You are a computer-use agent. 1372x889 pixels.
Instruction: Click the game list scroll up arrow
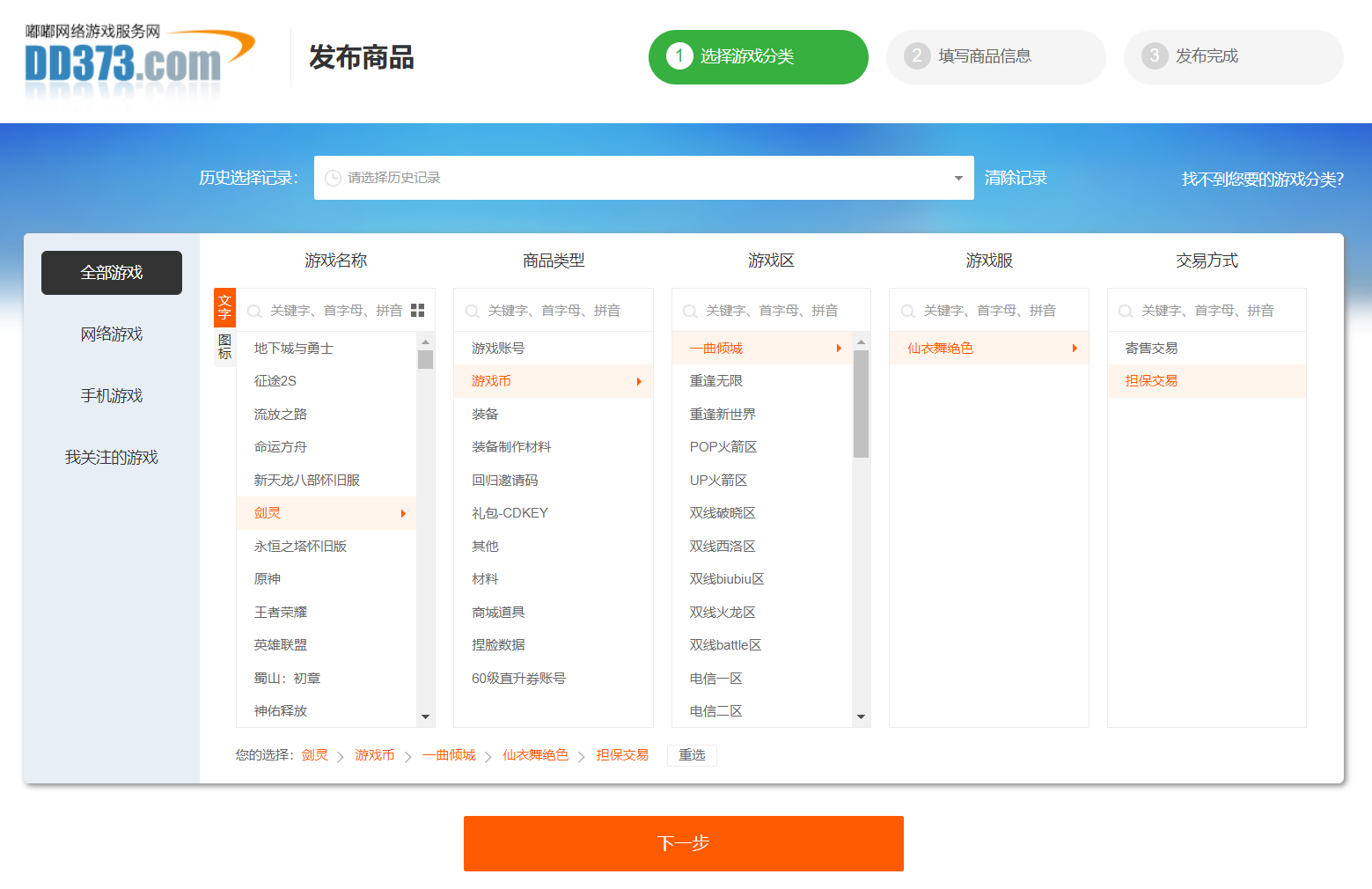click(425, 342)
